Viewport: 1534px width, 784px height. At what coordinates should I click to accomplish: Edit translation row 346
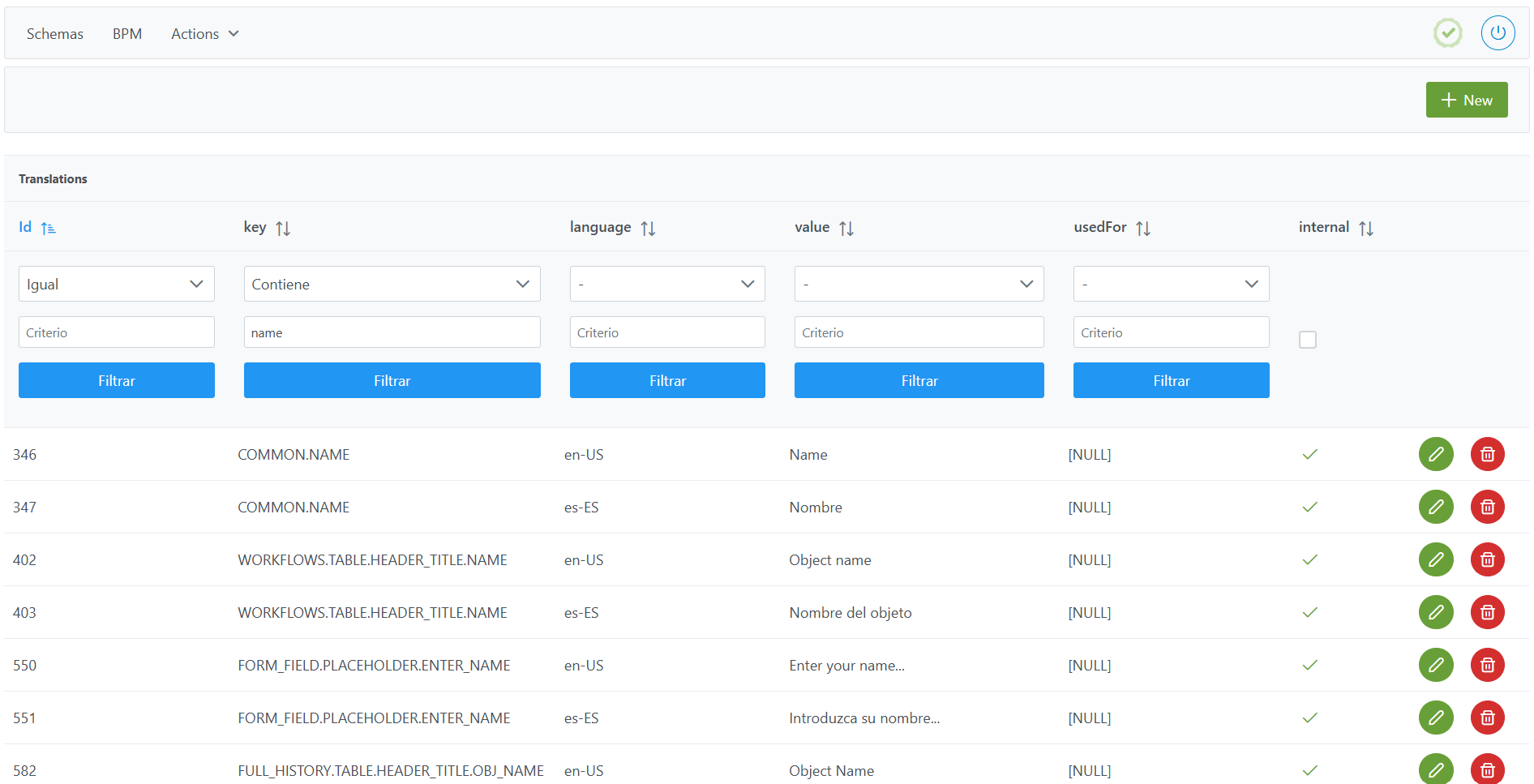tap(1435, 454)
